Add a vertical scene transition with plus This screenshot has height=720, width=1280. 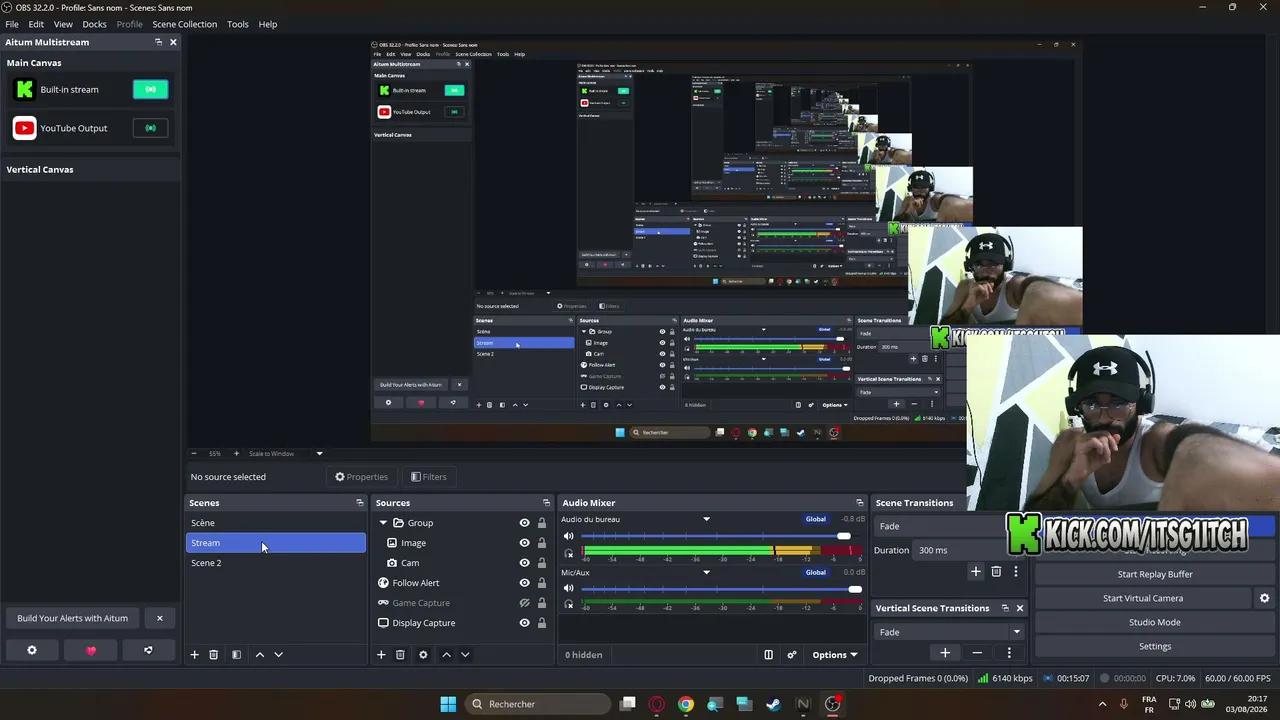(945, 653)
